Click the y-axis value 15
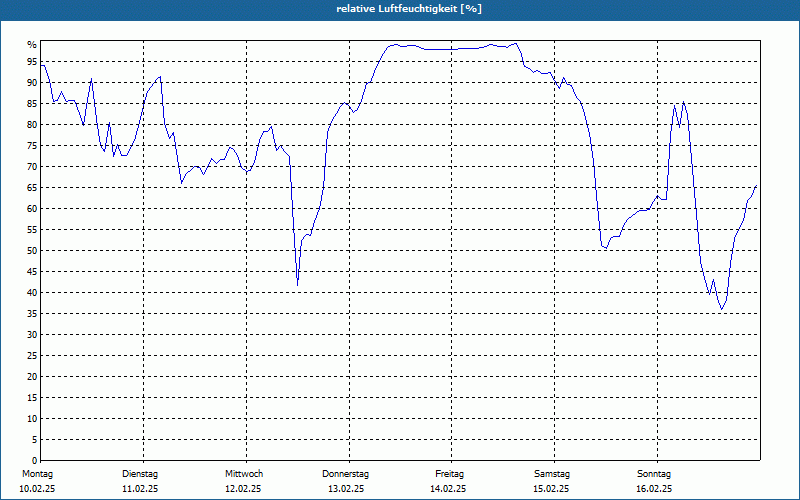This screenshot has width=800, height=500. tap(32, 397)
